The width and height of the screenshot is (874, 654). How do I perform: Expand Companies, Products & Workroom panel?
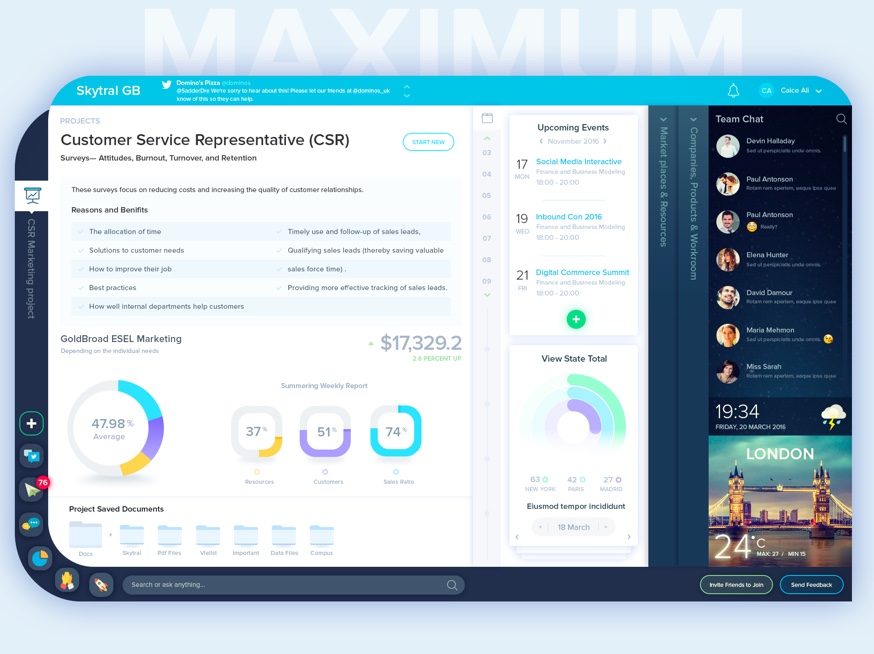(x=693, y=120)
